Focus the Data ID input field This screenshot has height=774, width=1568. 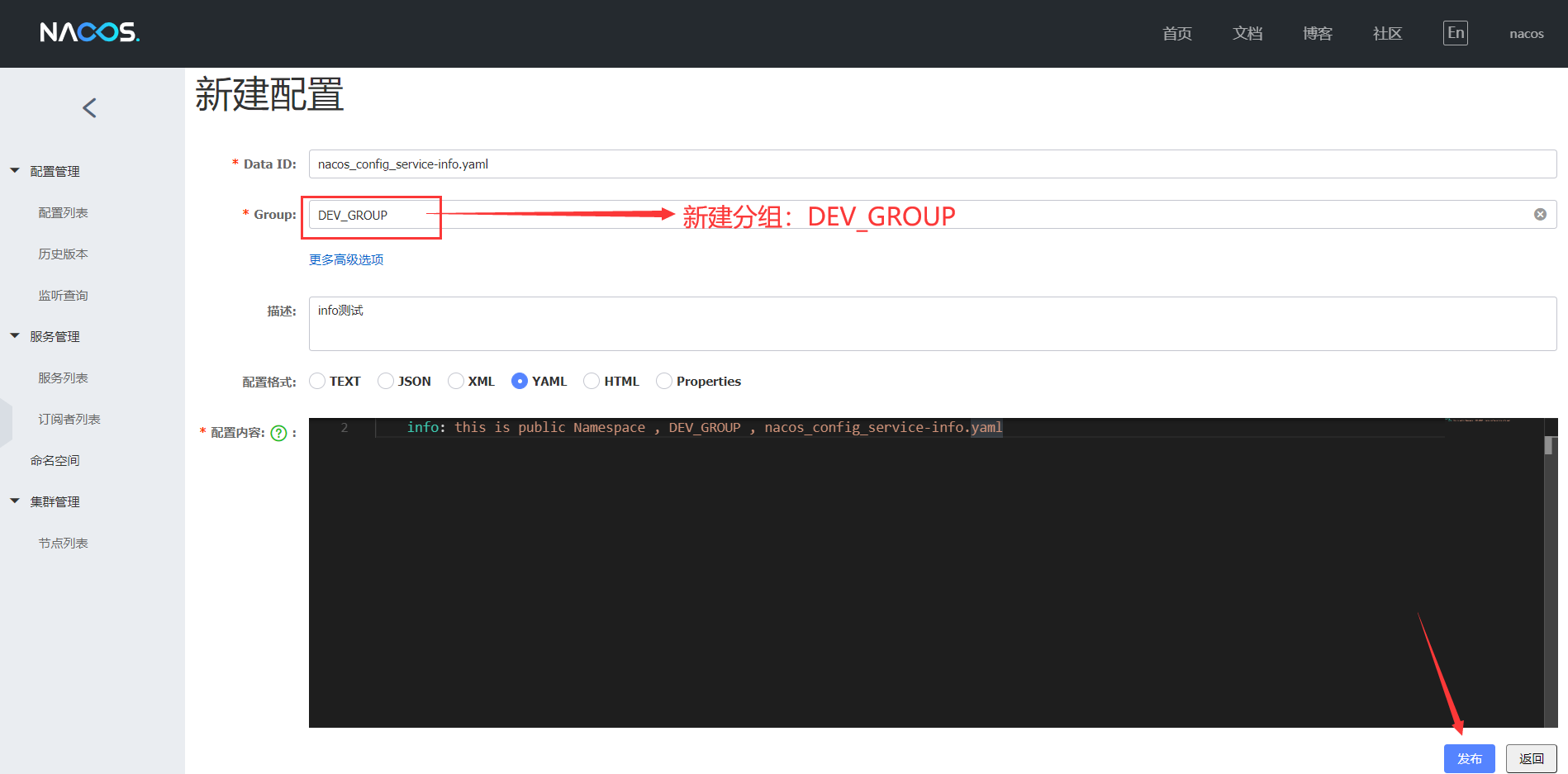click(x=933, y=164)
